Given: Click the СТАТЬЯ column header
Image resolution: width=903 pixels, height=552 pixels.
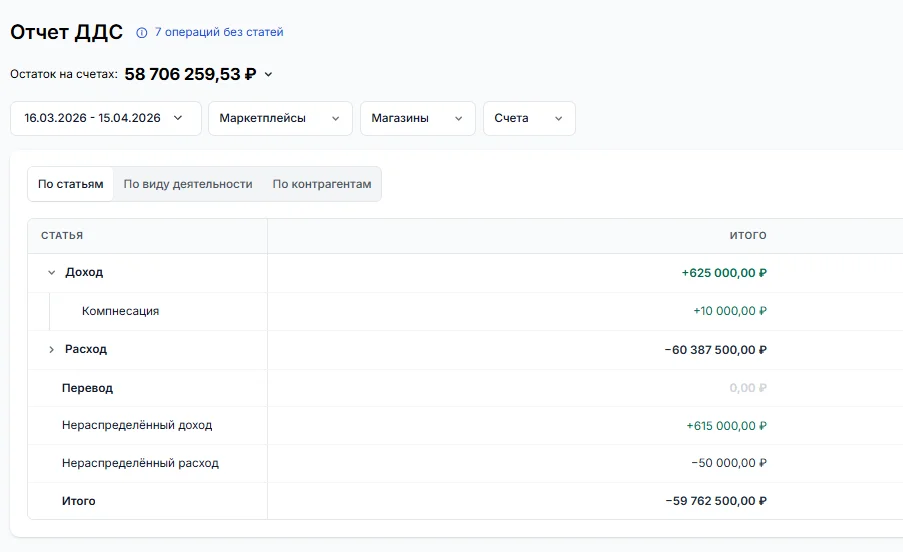Looking at the screenshot, I should pyautogui.click(x=62, y=235).
